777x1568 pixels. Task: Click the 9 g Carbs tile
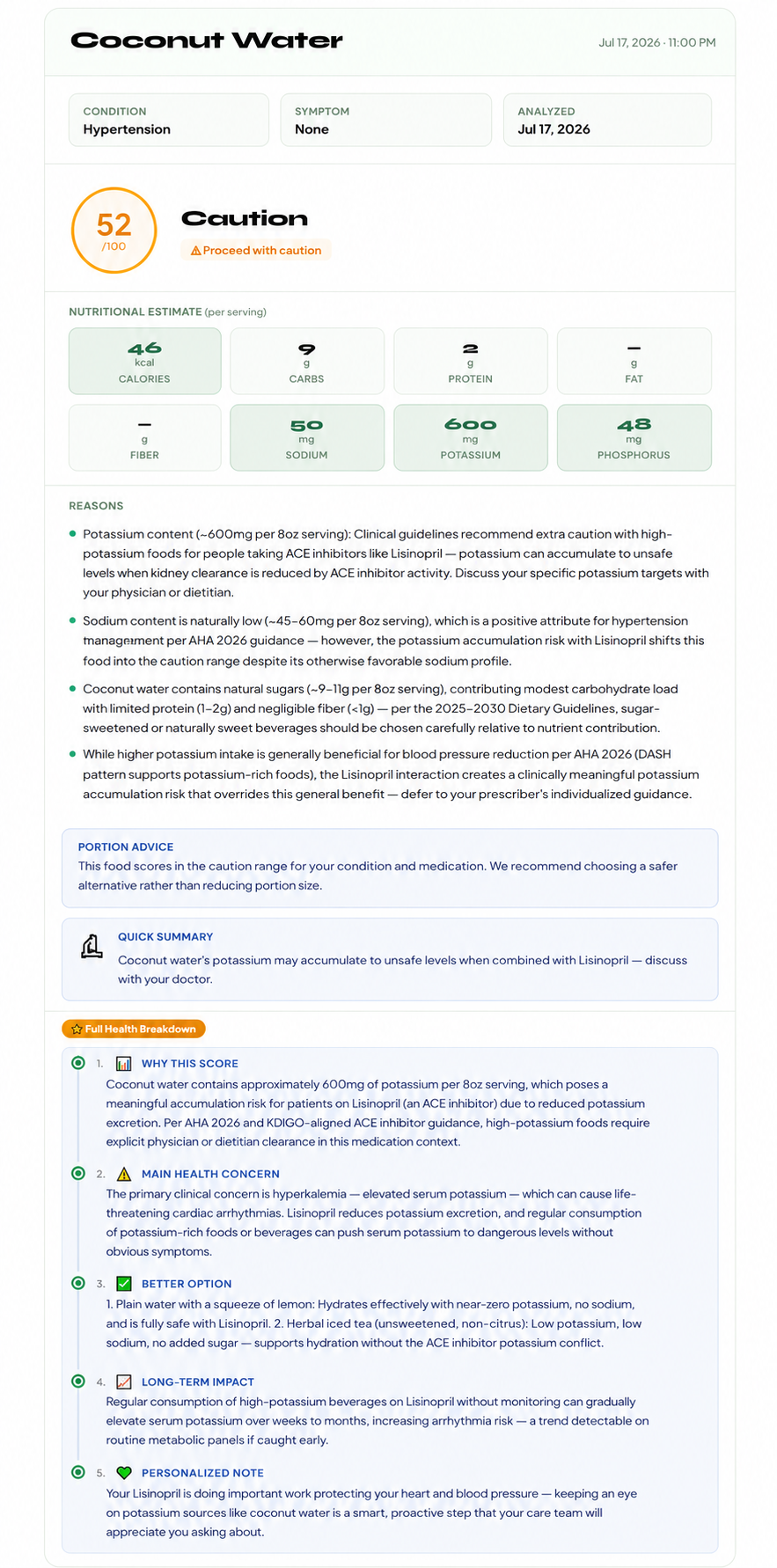point(307,361)
